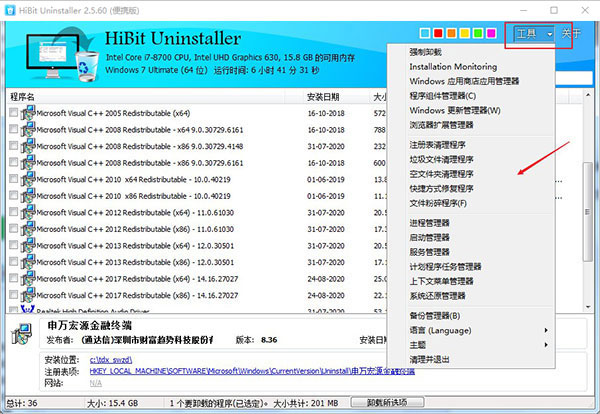Click icon of Visual C++ 2010 x86 Redistributable
The image size is (600, 414).
coord(28,196)
